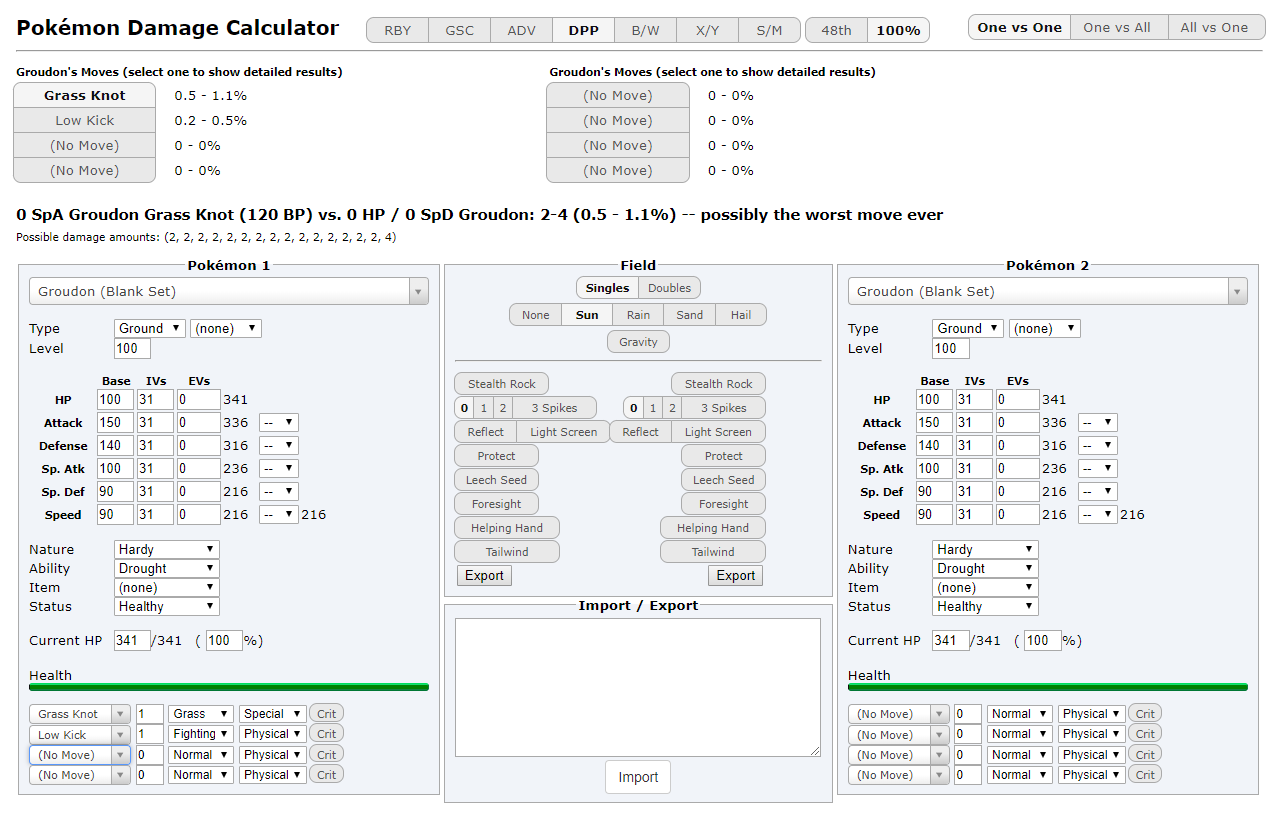Focus the Import / Export text area
The width and height of the screenshot is (1277, 815).
638,687
